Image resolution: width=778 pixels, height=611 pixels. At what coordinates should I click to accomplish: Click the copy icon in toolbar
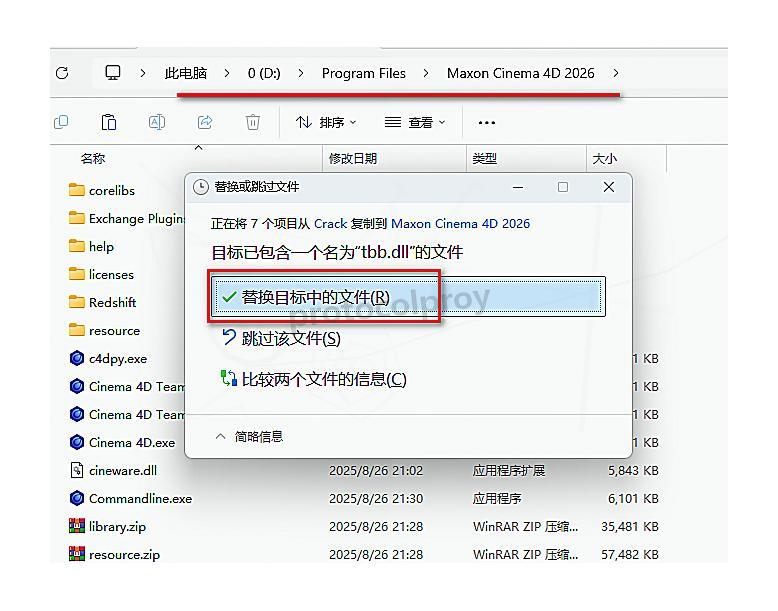coord(61,122)
